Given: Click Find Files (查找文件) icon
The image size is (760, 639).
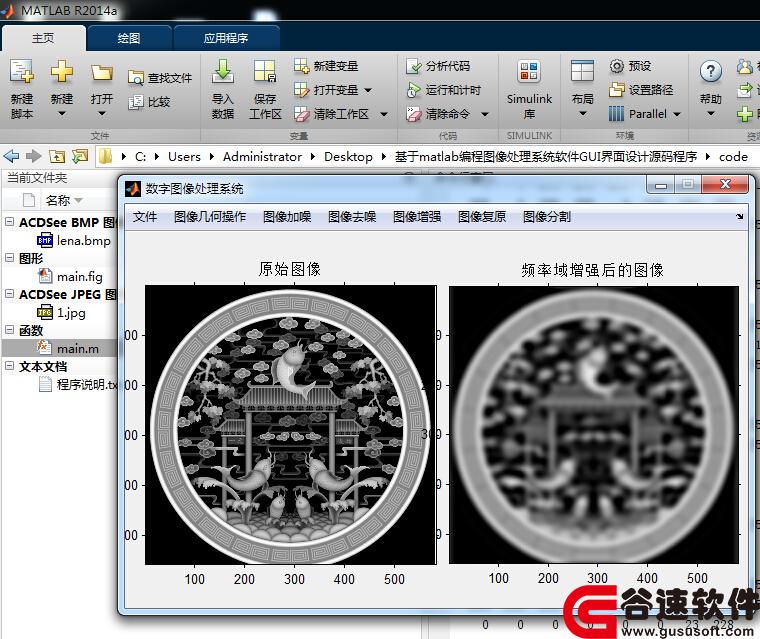Looking at the screenshot, I should (x=136, y=78).
